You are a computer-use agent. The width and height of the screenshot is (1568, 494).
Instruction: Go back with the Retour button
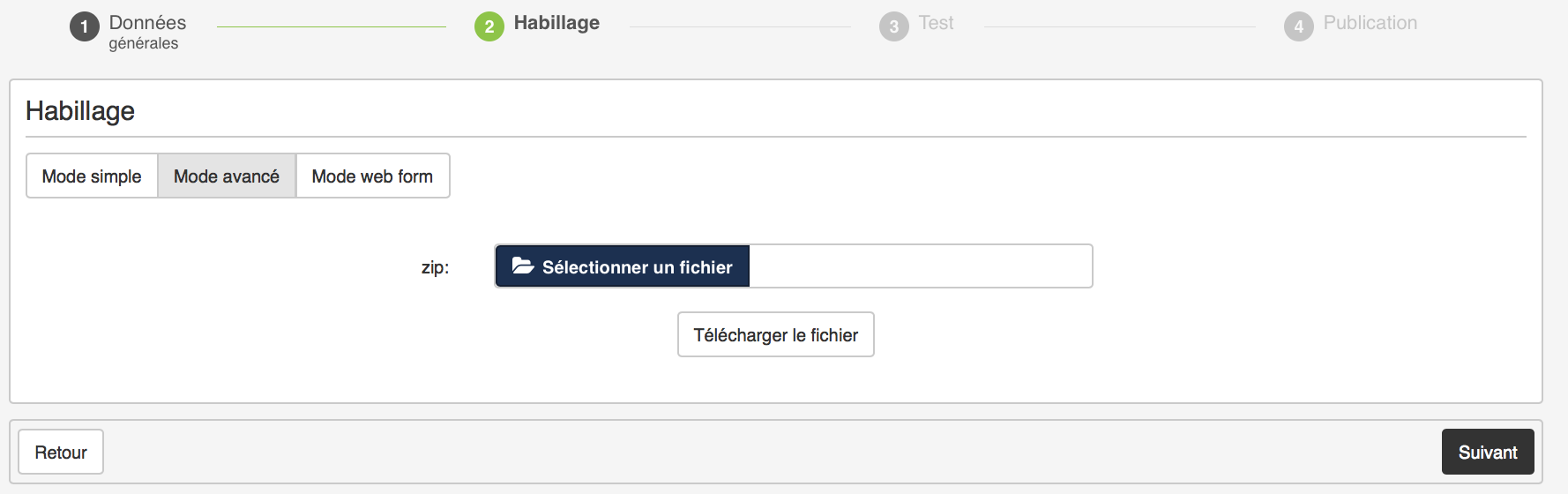pyautogui.click(x=61, y=453)
